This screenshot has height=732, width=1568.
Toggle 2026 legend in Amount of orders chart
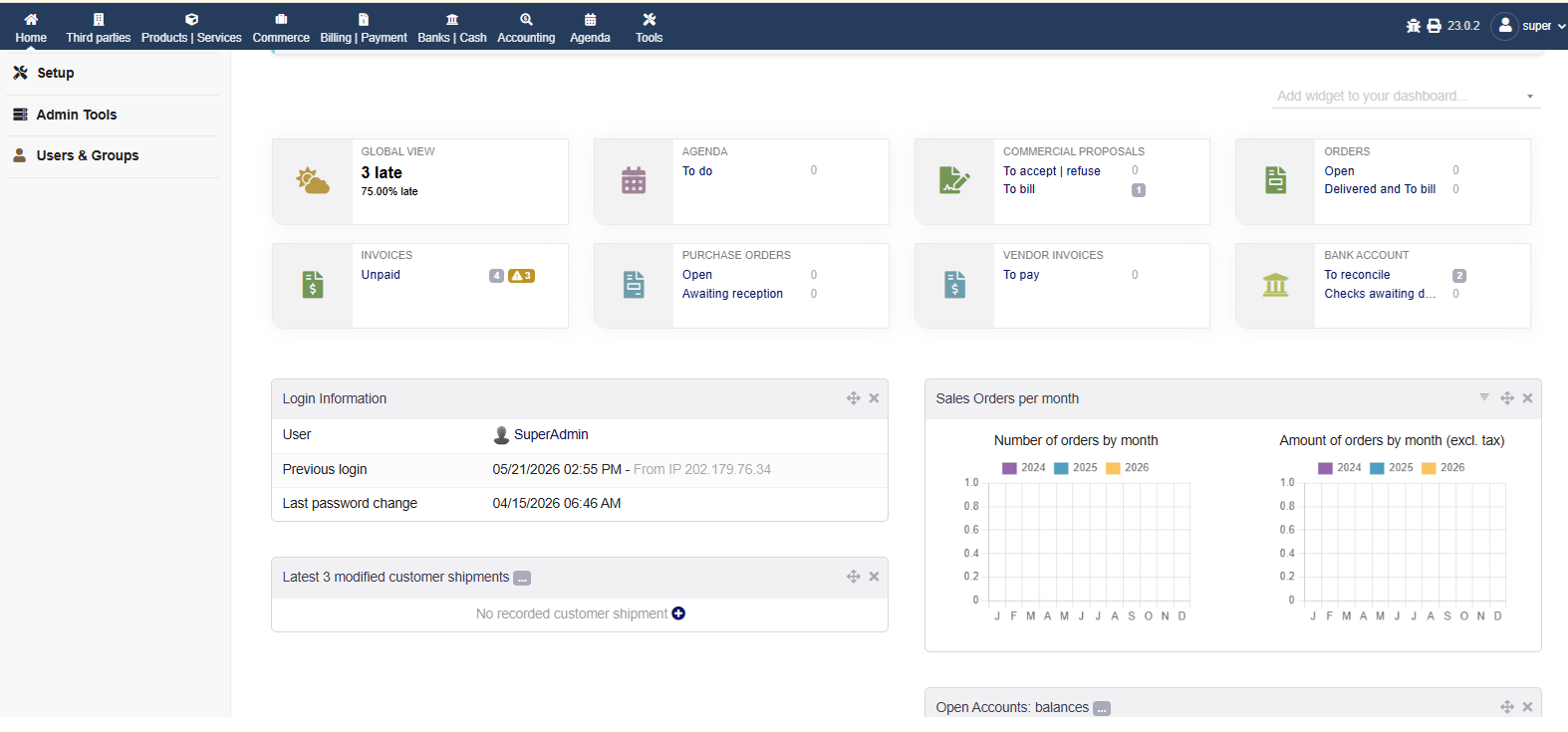(1443, 468)
